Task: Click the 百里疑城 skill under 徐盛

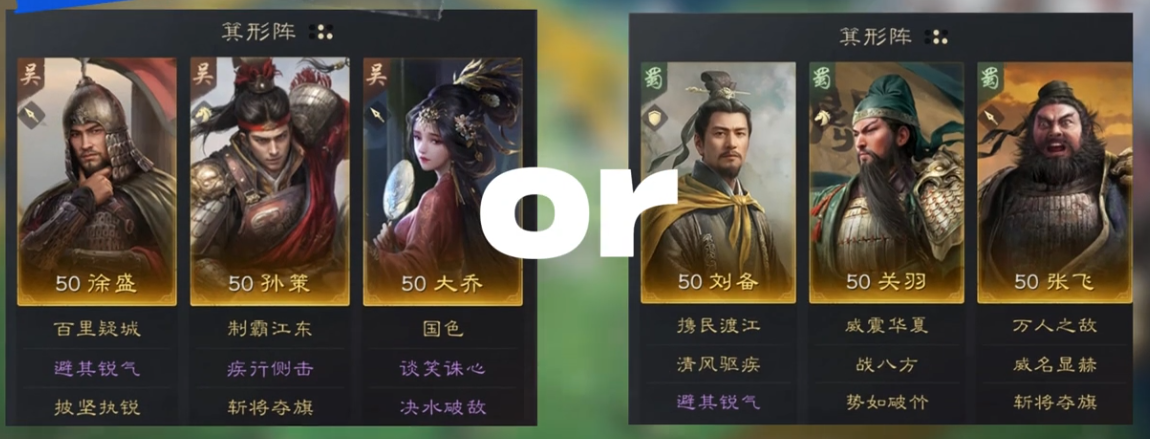Action: [x=97, y=328]
